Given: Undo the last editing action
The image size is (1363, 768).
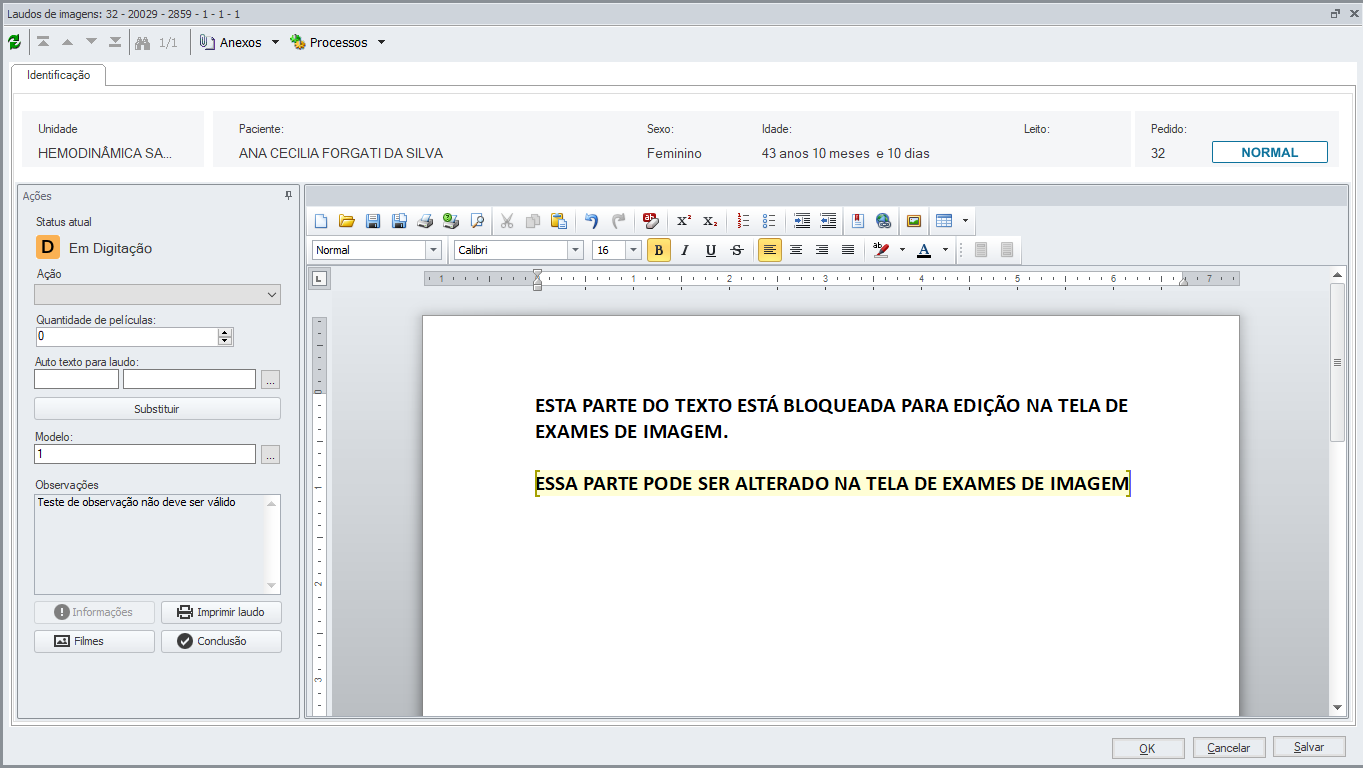Looking at the screenshot, I should [x=592, y=221].
